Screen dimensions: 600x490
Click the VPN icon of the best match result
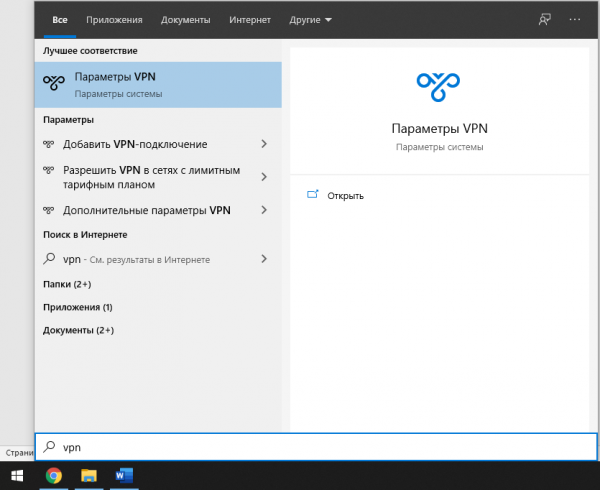[54, 85]
